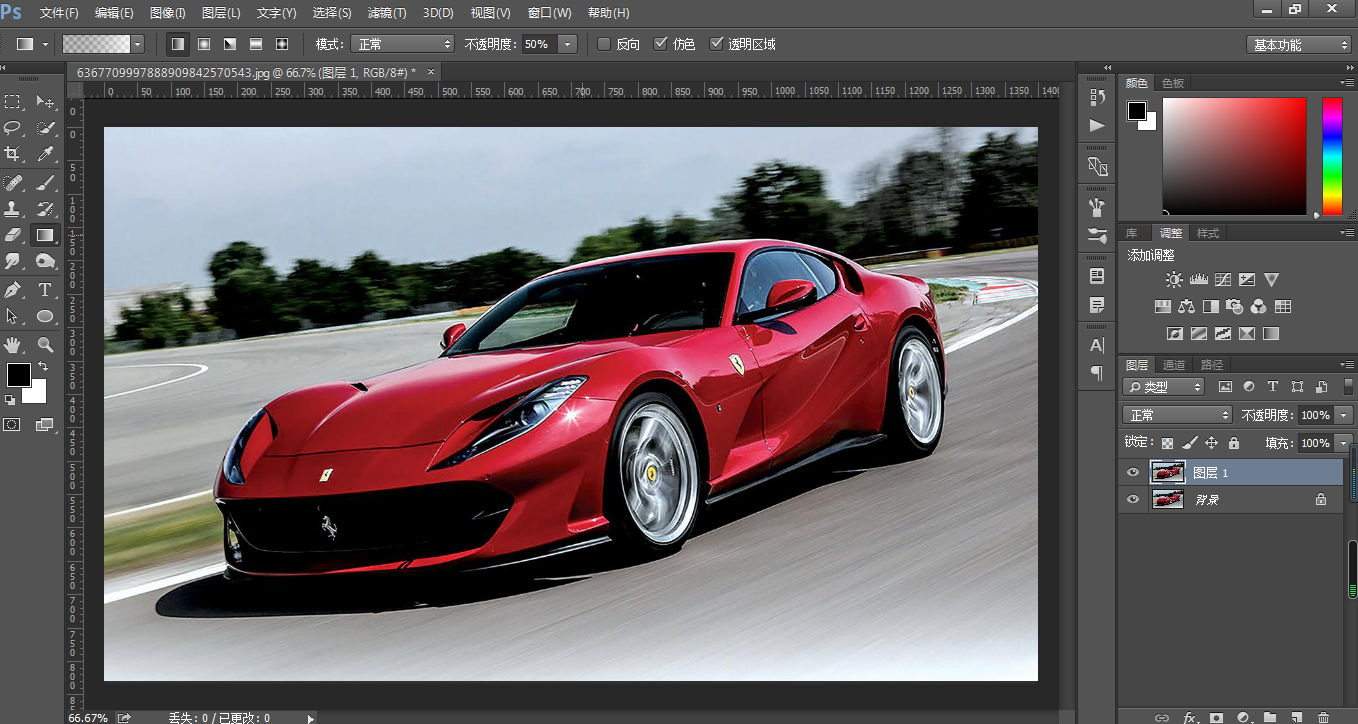Select the History Brush tool
This screenshot has height=724, width=1358.
pos(45,209)
